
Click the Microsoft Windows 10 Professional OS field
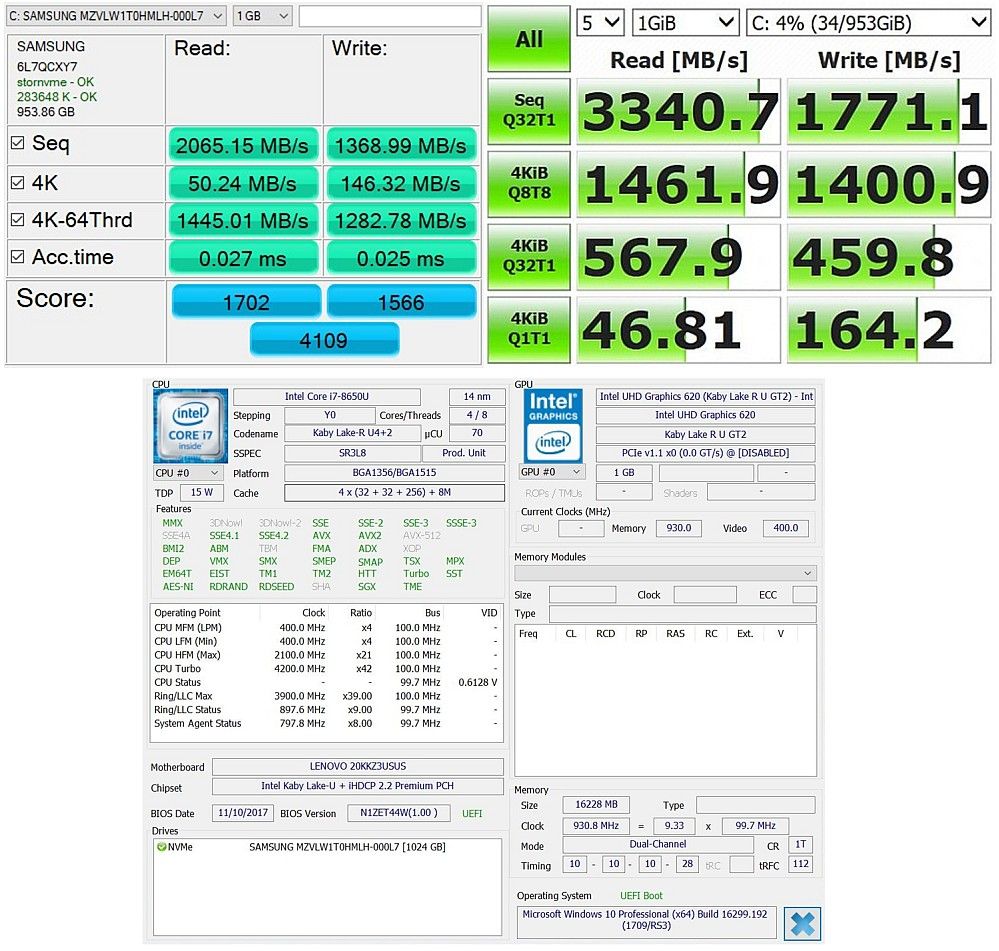(x=647, y=920)
